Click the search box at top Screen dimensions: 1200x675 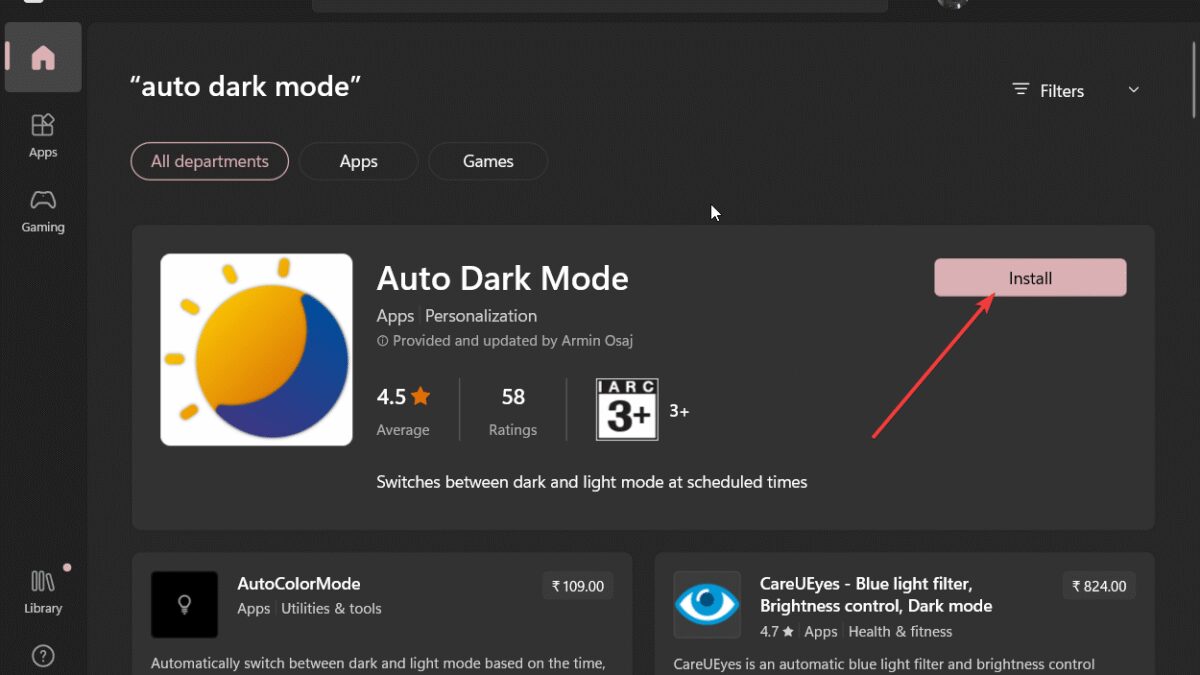pos(600,5)
